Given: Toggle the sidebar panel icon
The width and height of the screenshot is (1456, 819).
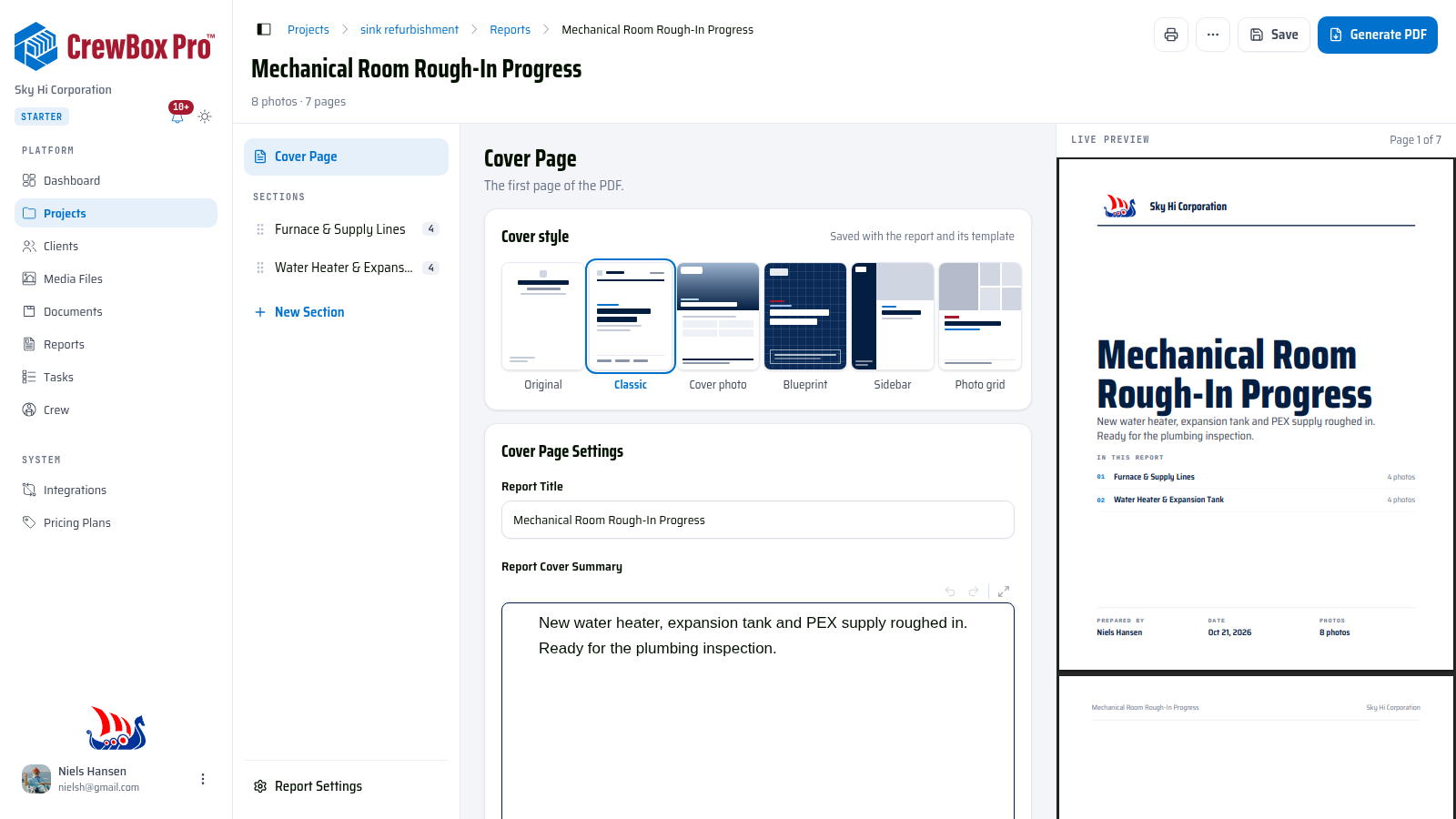Looking at the screenshot, I should (x=264, y=29).
